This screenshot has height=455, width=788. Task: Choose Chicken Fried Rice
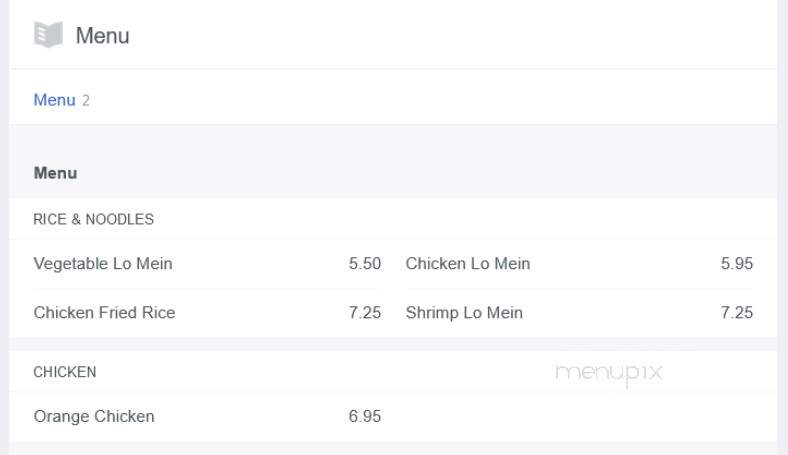(x=105, y=312)
